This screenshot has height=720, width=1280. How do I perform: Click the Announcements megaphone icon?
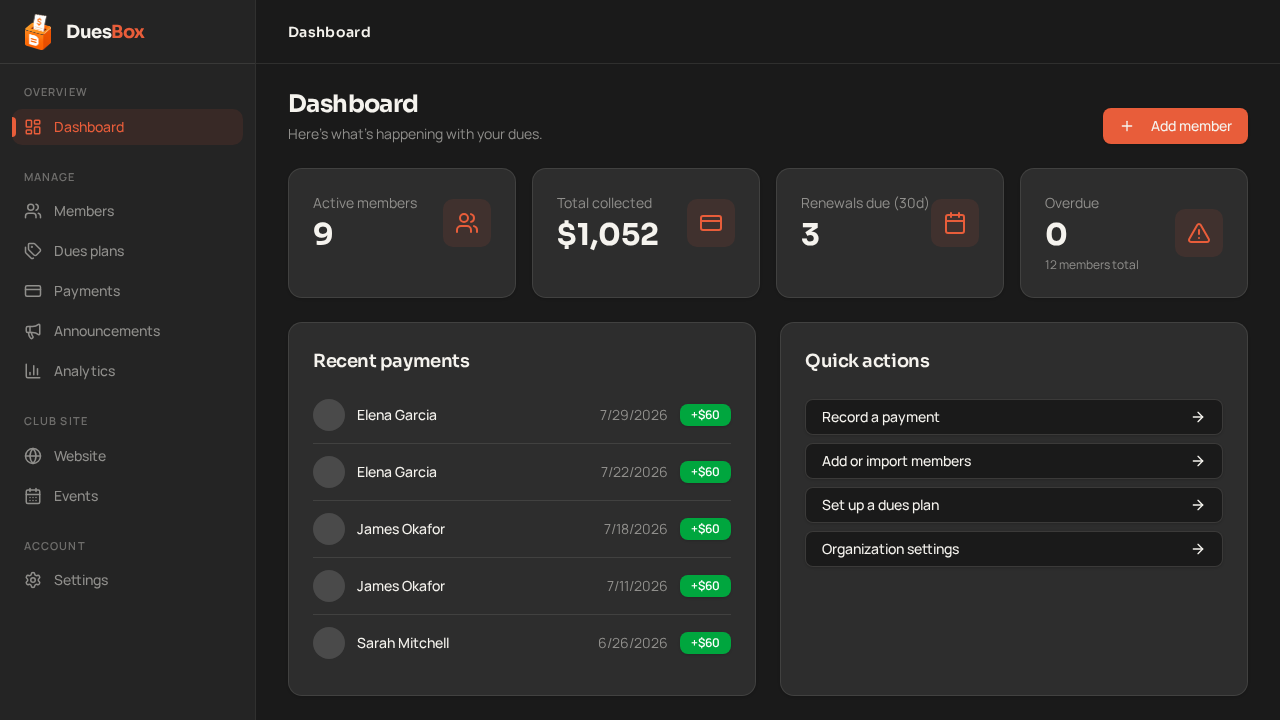click(33, 331)
